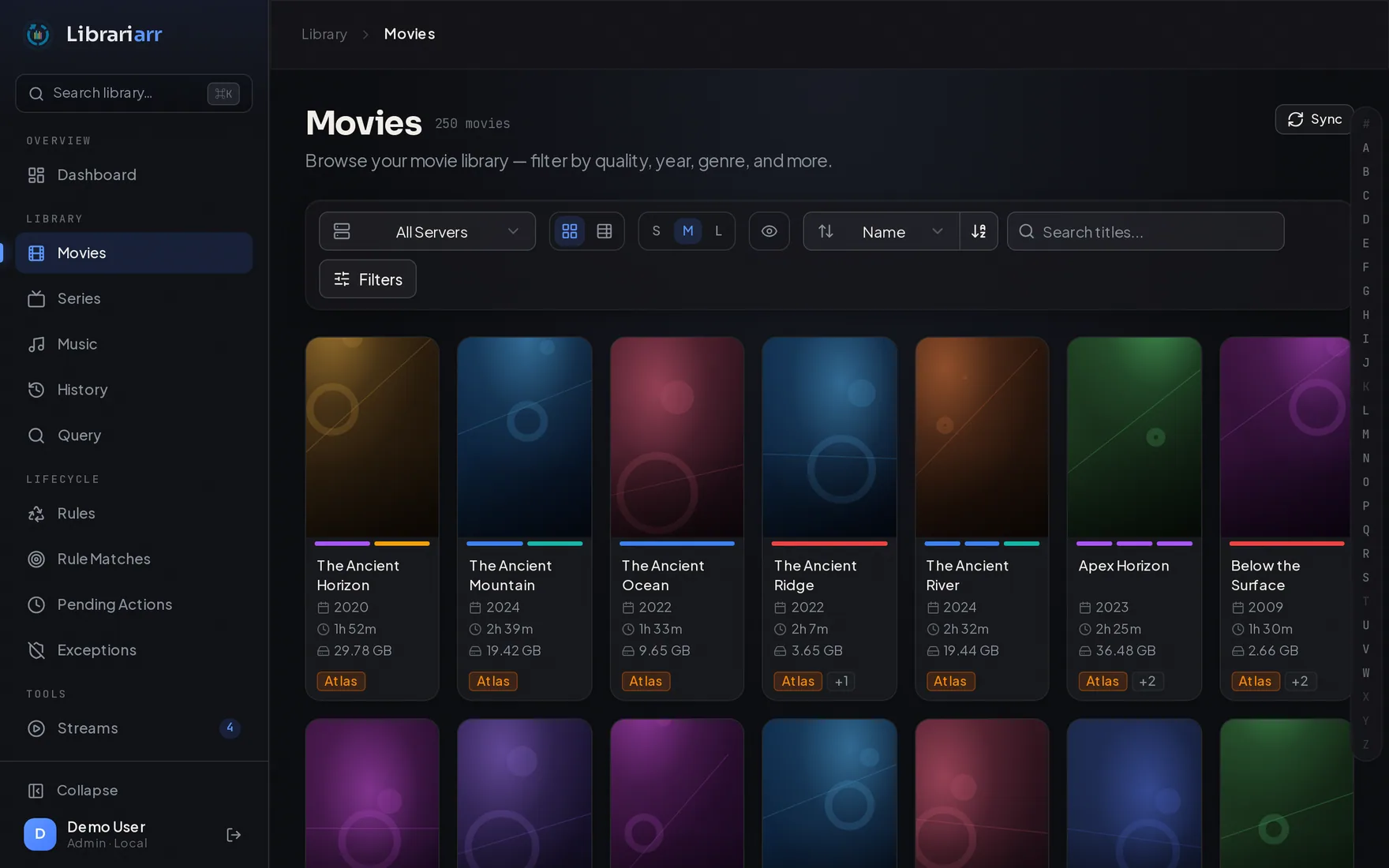
Task: Jump to # in alphabet index
Action: pyautogui.click(x=1366, y=124)
